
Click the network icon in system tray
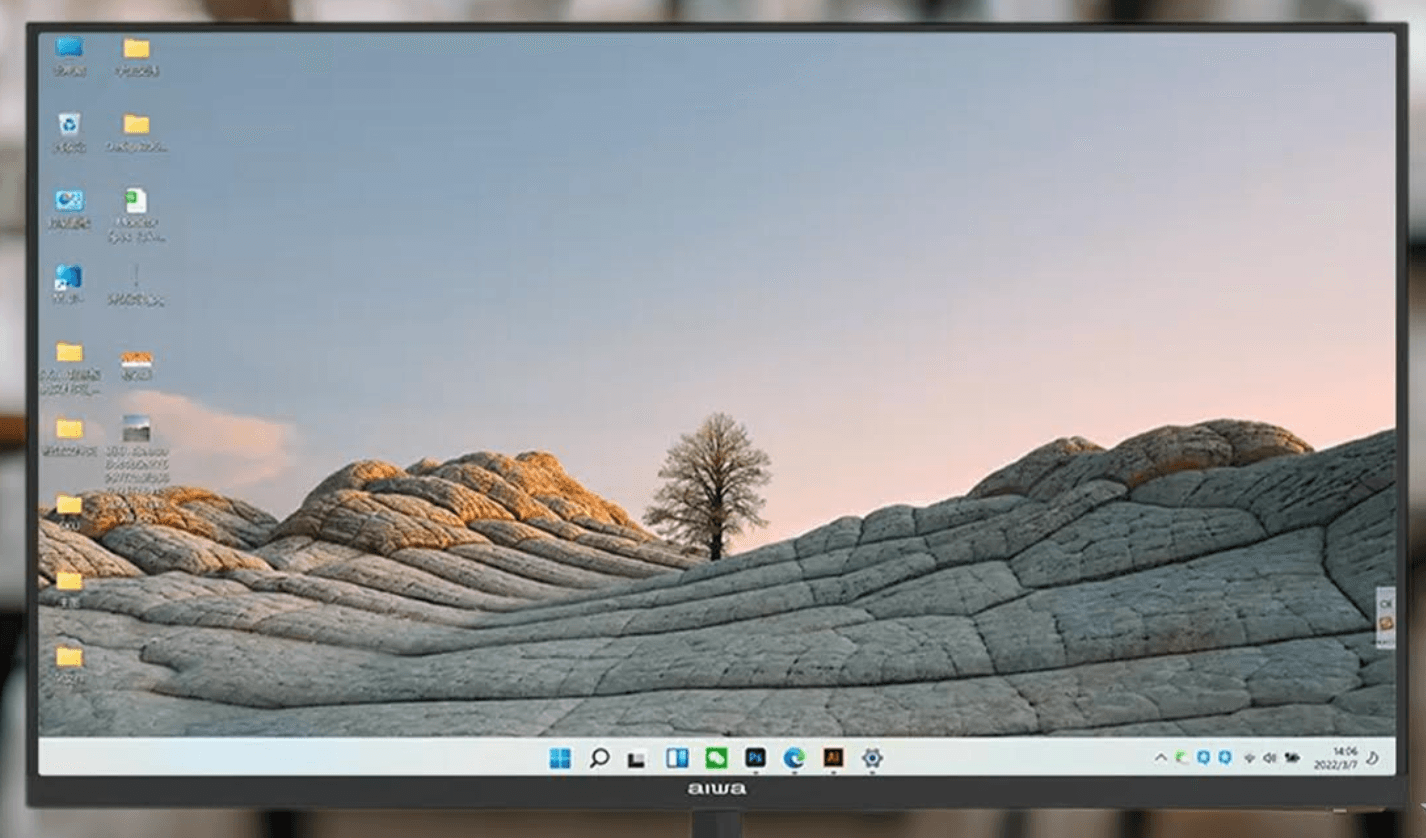(1249, 758)
